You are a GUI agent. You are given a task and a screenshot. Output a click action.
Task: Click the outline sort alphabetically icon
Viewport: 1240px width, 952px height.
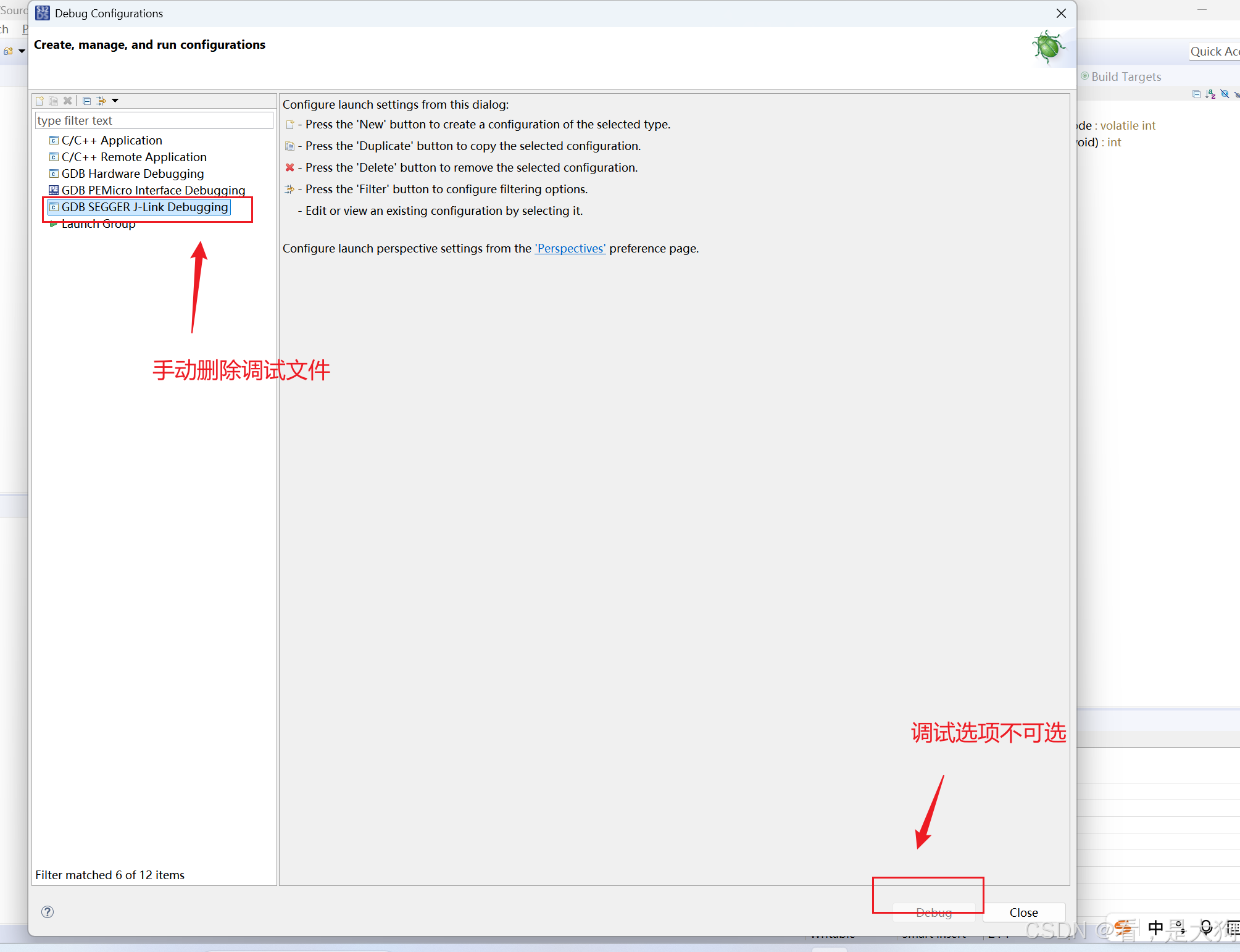pyautogui.click(x=1210, y=94)
